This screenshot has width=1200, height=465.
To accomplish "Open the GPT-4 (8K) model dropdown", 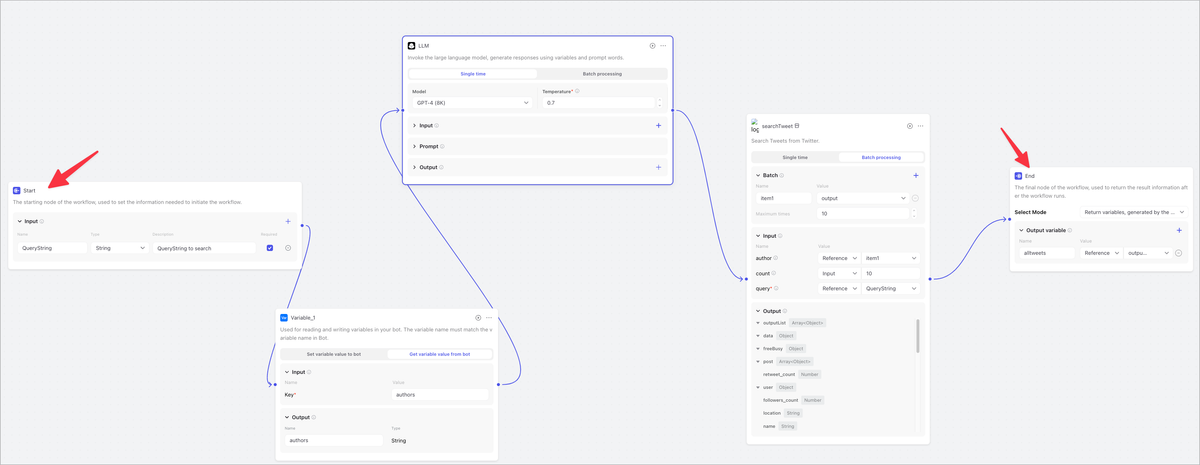I will 472,102.
